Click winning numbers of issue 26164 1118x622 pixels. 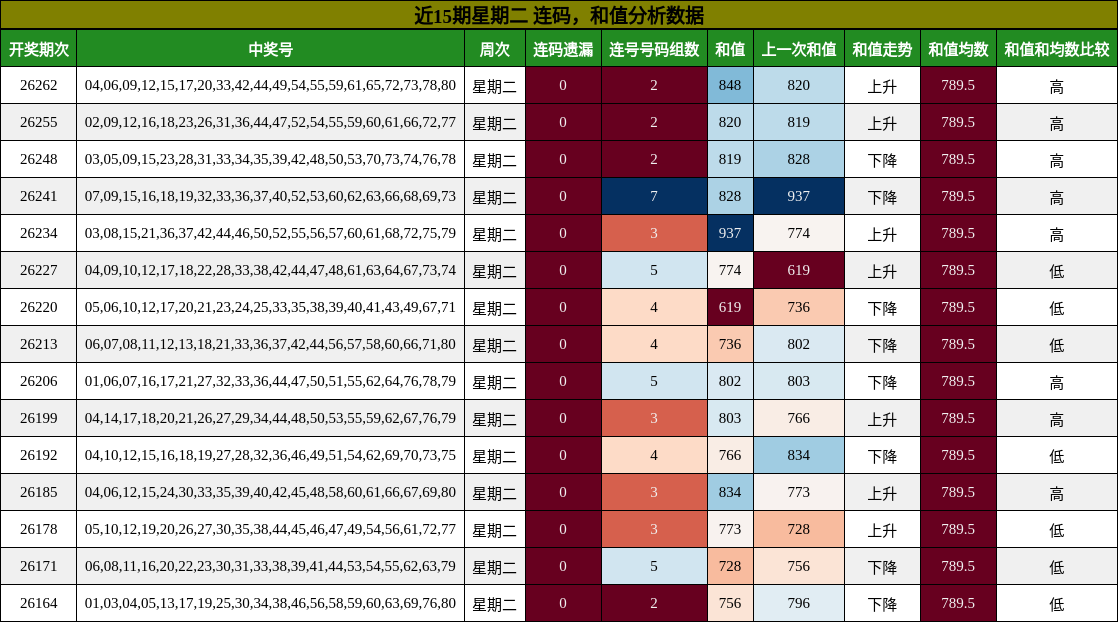pos(270,603)
